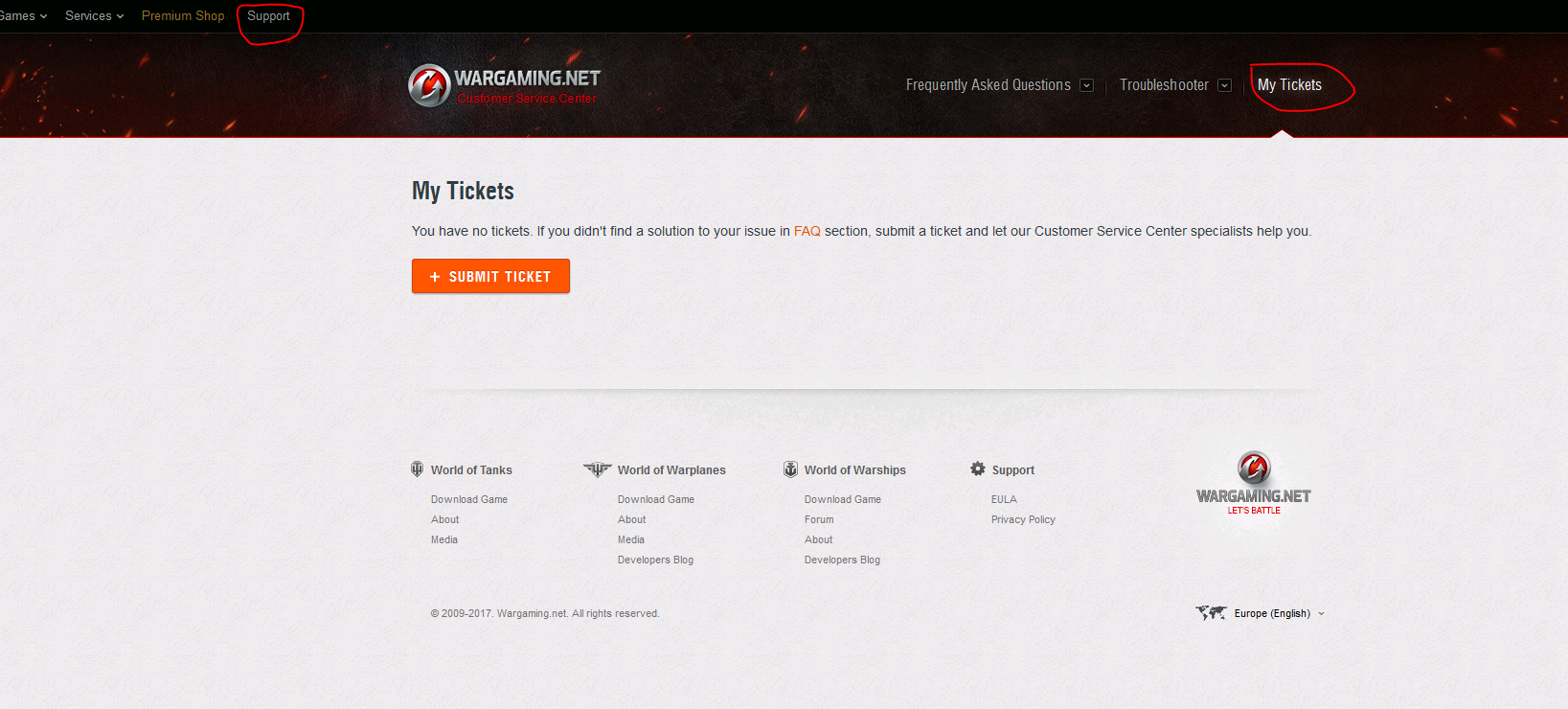The height and width of the screenshot is (709, 1568).
Task: Click the Wargaming.net Customer Service Center logo
Action: (x=504, y=85)
